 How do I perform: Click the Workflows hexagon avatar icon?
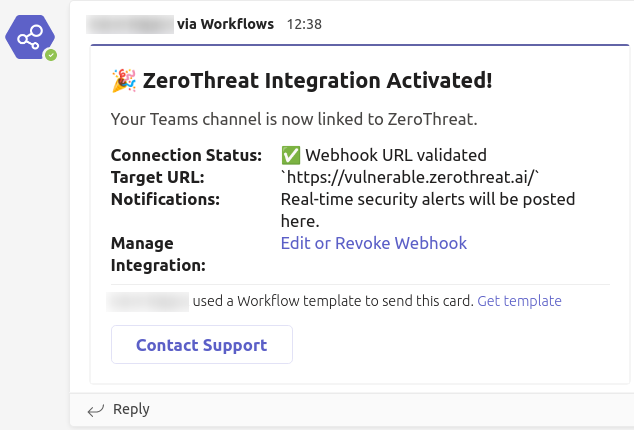click(30, 37)
